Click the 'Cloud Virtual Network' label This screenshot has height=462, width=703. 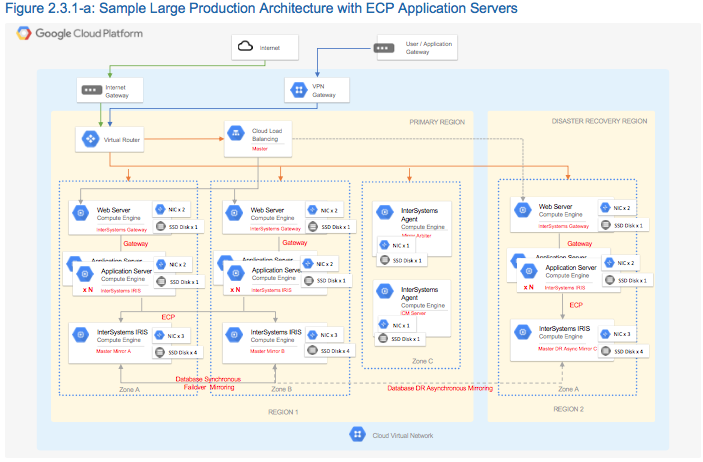(x=403, y=436)
